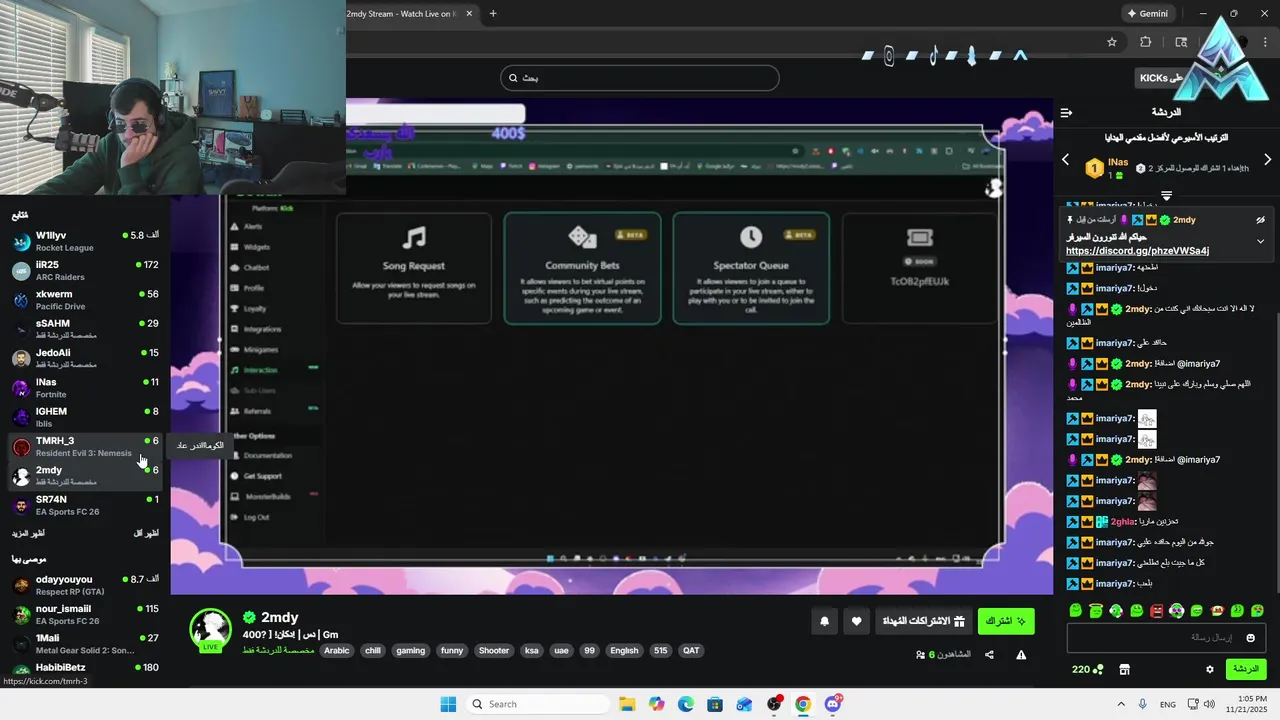Open the JedoAli channel in sidebar

[85, 358]
